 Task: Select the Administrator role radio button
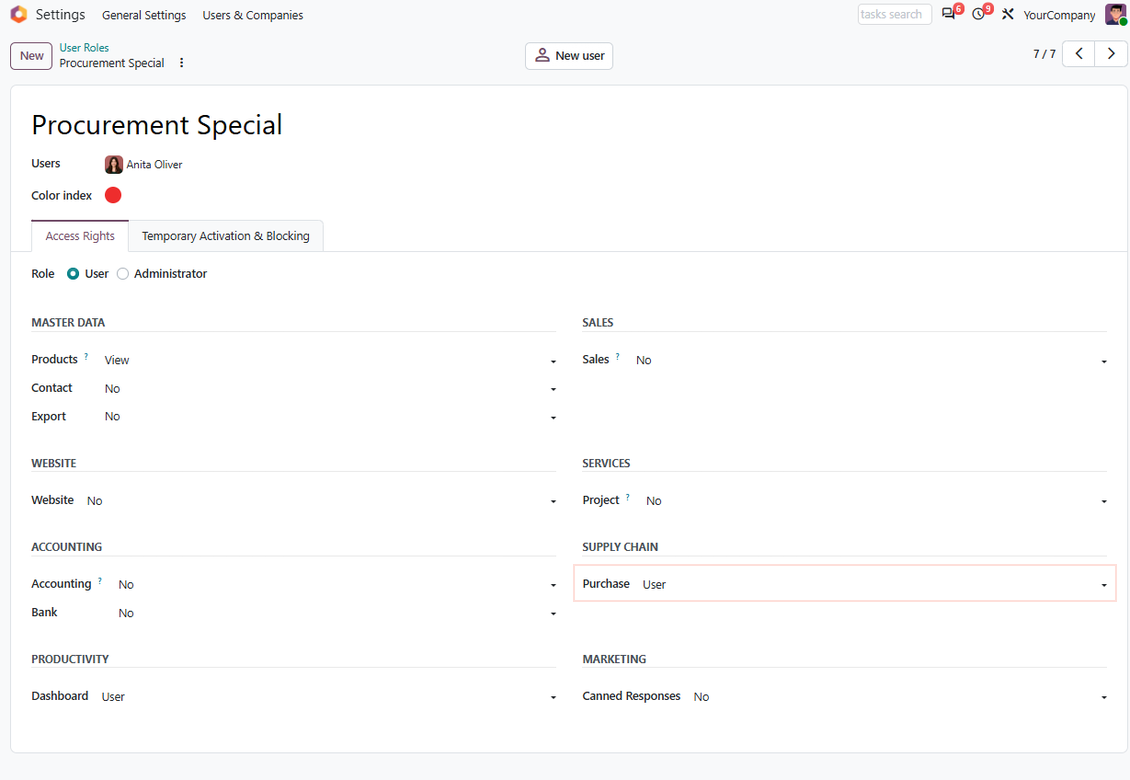point(123,274)
